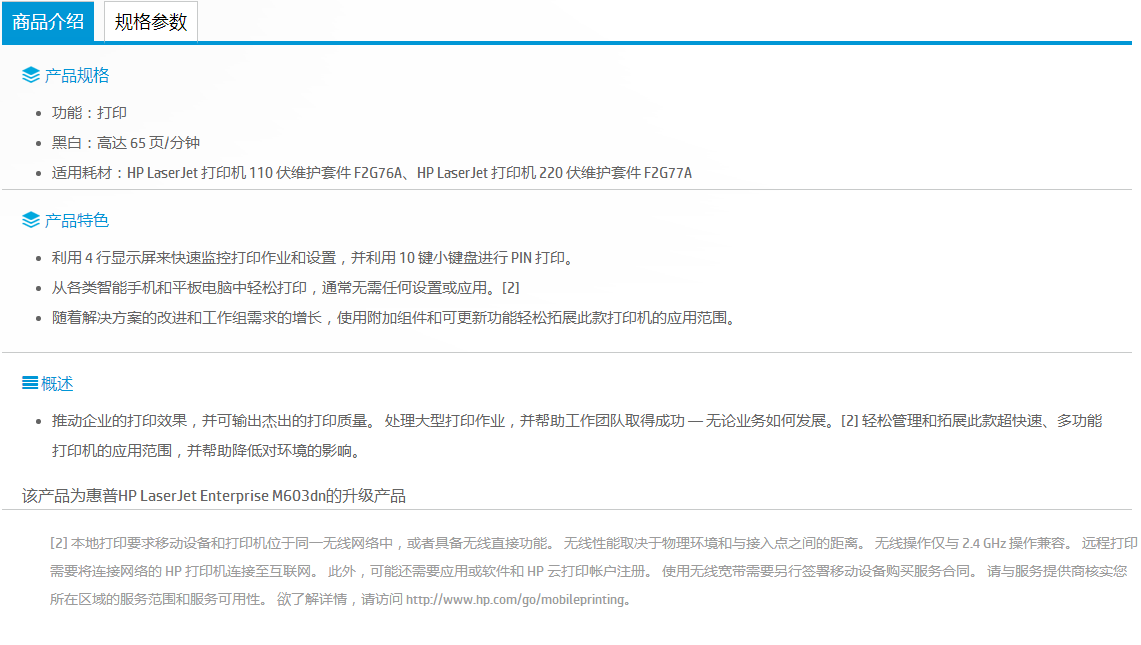Click the overview line starting 打印机的应用范围
Image resolution: width=1141 pixels, height=645 pixels.
point(206,451)
